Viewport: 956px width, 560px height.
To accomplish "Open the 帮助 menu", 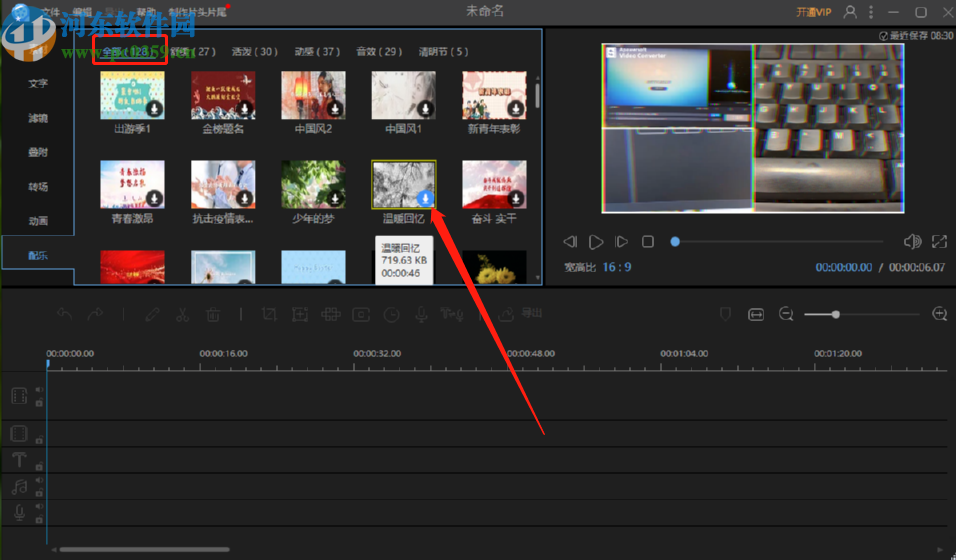I will pyautogui.click(x=146, y=12).
